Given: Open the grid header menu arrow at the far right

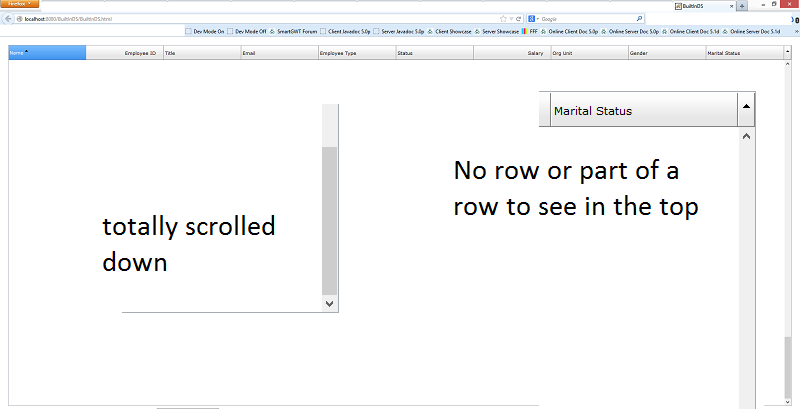Looking at the screenshot, I should point(789,52).
